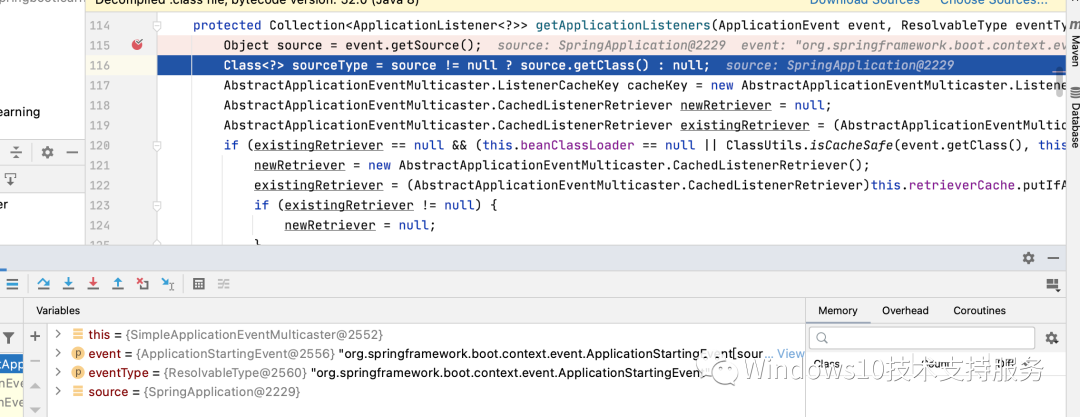Image resolution: width=1080 pixels, height=417 pixels.
Task: Collapse the fold marker at line 123
Action: click(x=157, y=205)
